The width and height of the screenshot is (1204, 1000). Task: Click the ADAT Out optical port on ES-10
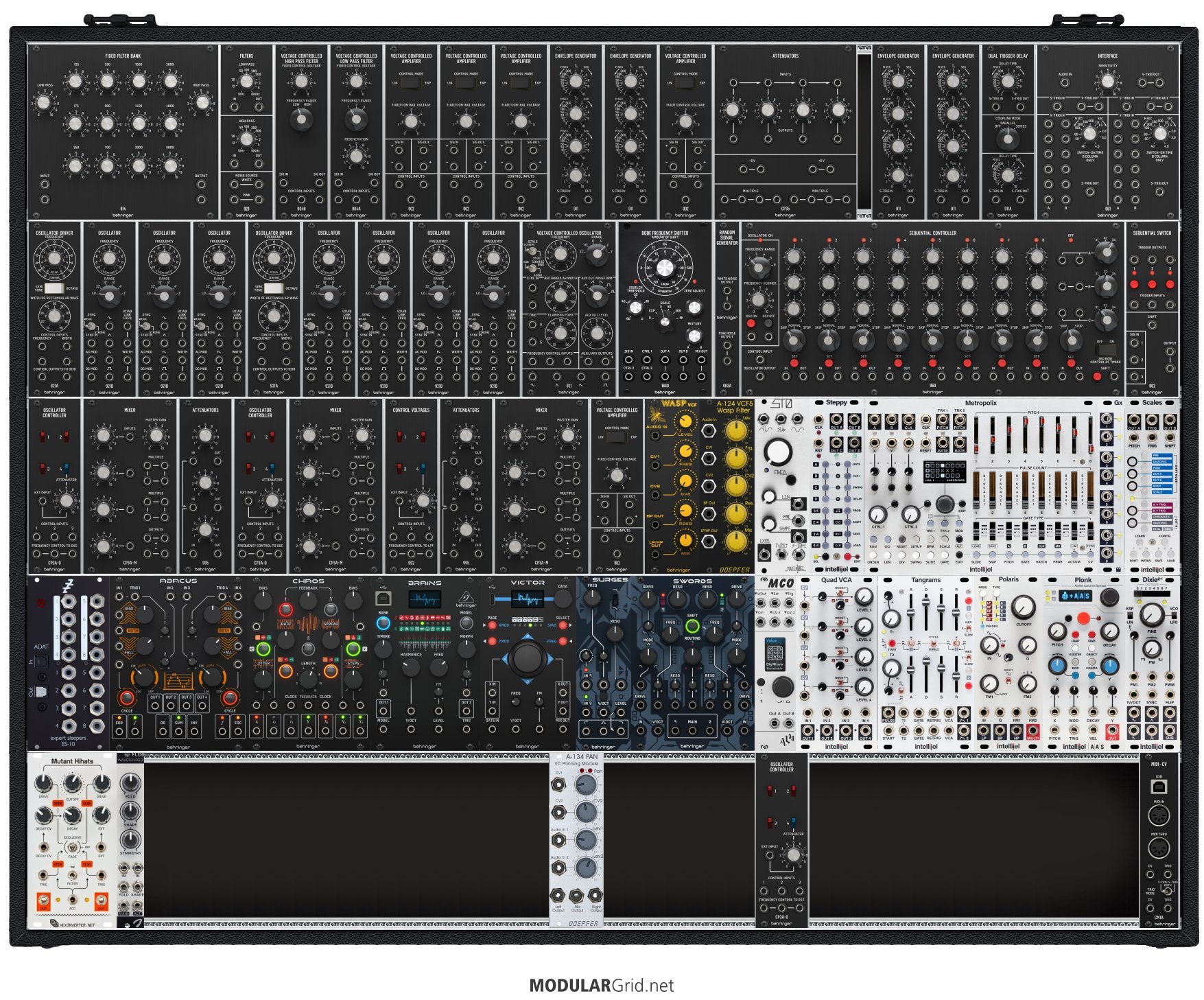pyautogui.click(x=41, y=692)
